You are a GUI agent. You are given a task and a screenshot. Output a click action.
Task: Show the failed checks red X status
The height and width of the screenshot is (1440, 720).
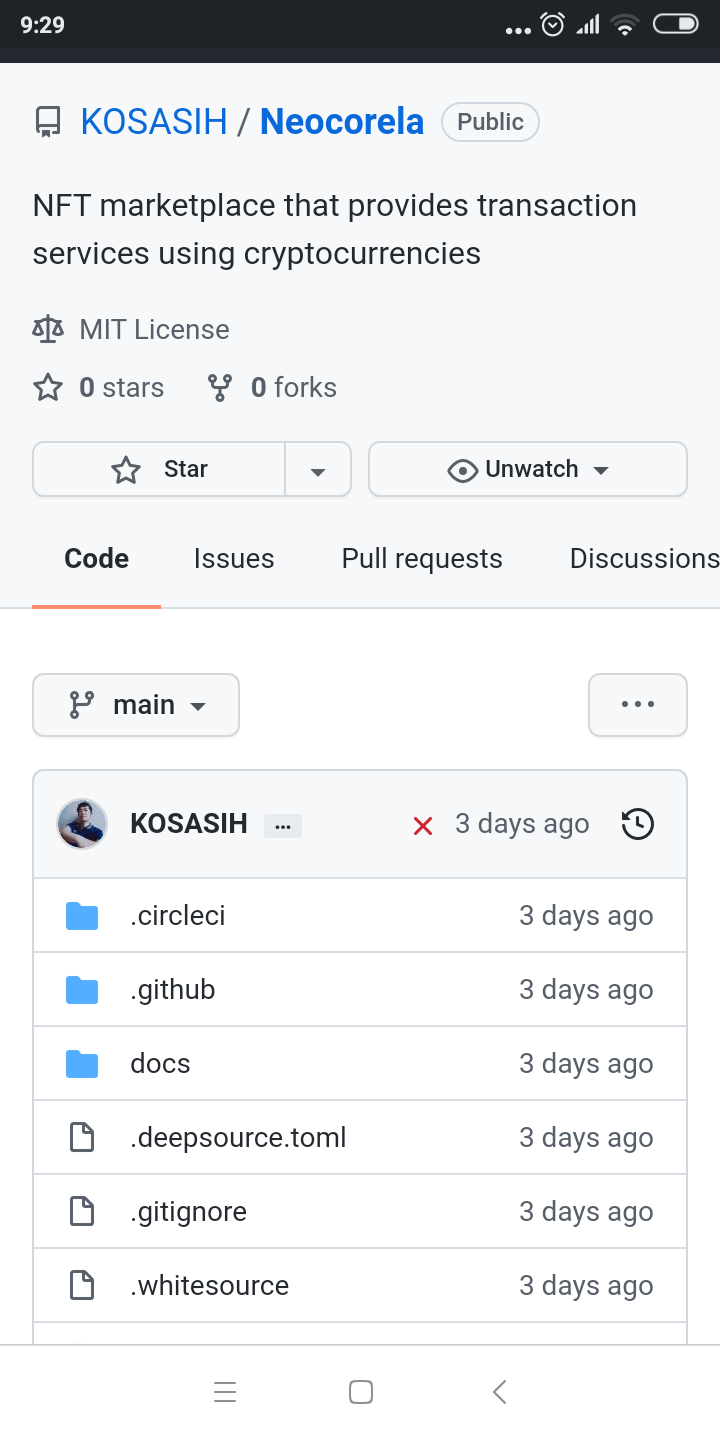[423, 826]
